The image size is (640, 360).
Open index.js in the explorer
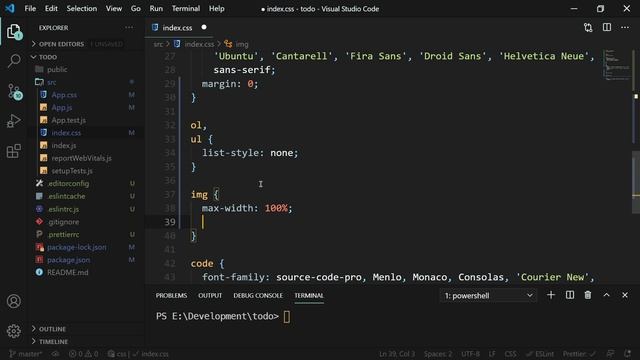point(64,145)
